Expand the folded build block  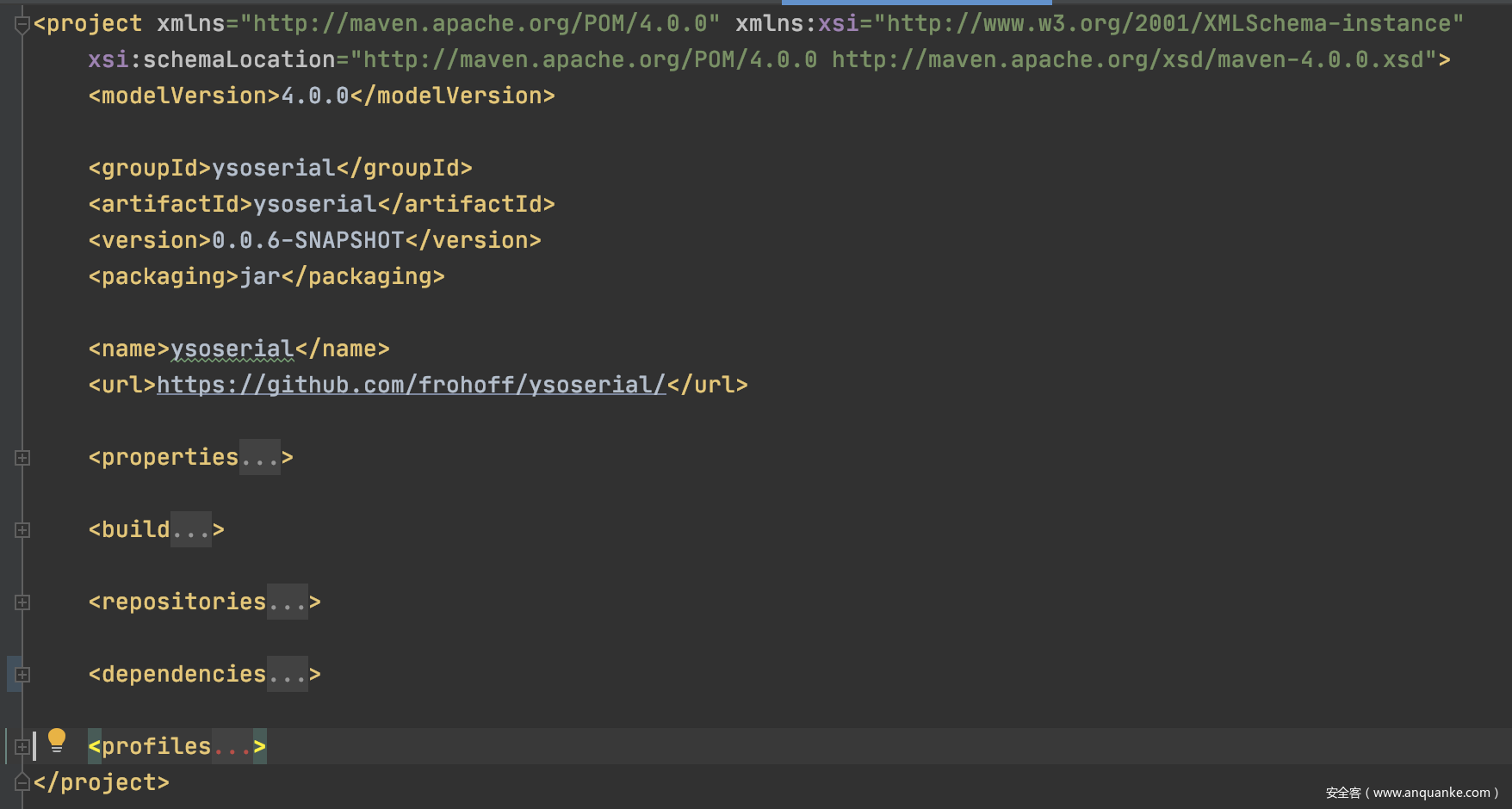click(x=23, y=530)
